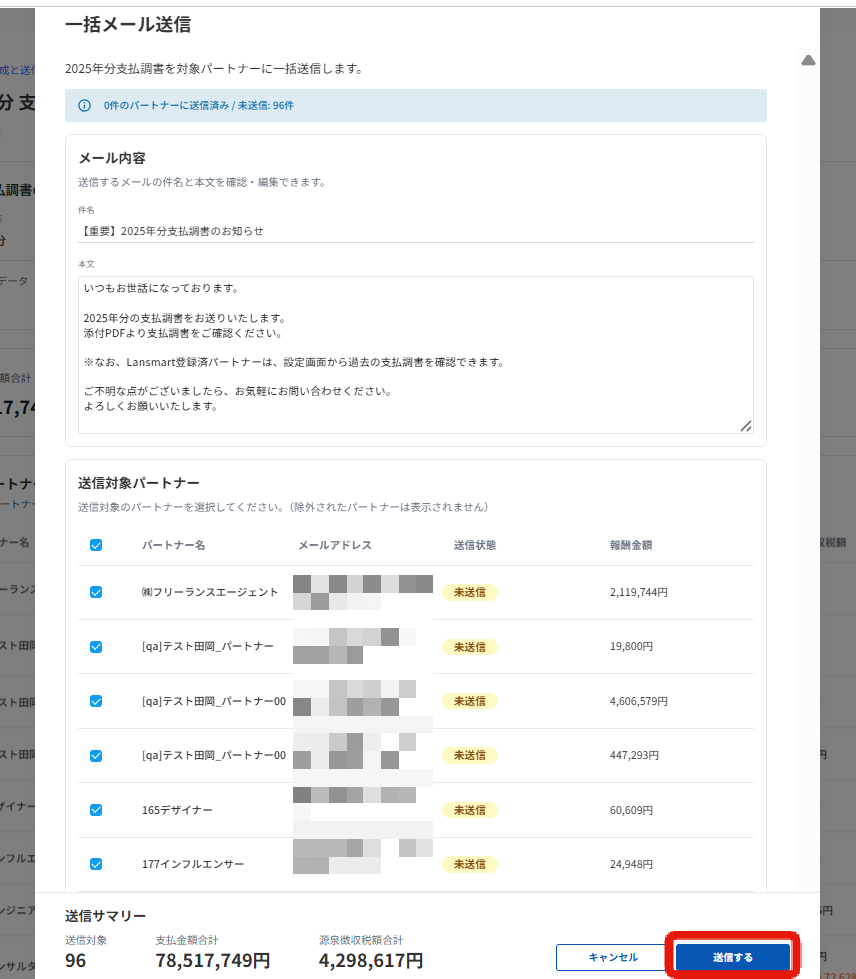Click the 送信対象 count 96
This screenshot has width=856, height=979.
(x=76, y=960)
